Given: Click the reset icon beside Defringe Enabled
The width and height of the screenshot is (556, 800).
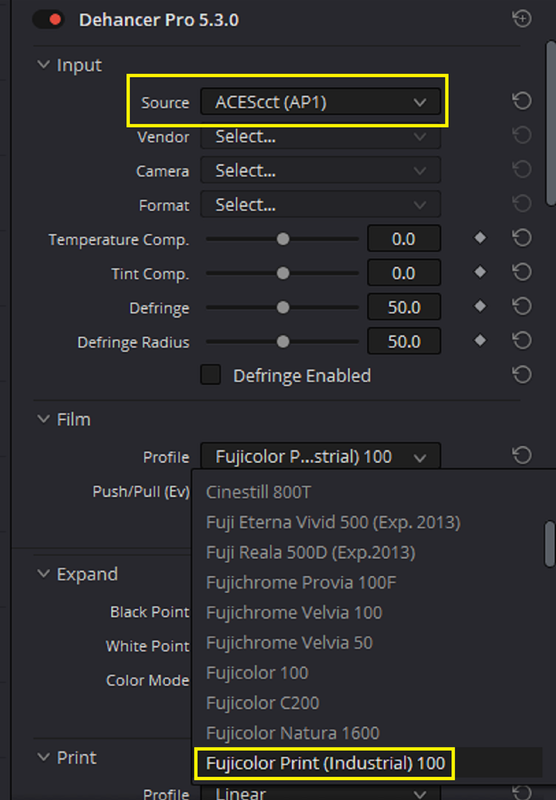Looking at the screenshot, I should tap(522, 375).
